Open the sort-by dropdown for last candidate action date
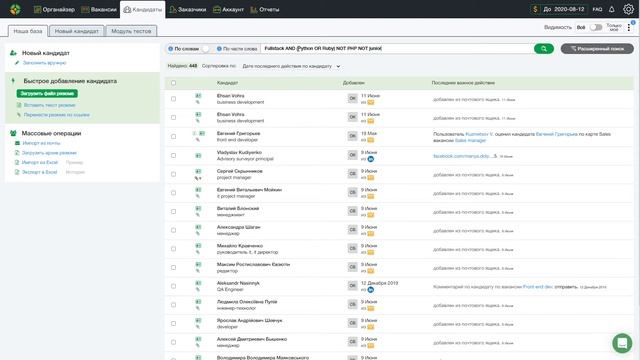640x360 pixels. pos(291,66)
